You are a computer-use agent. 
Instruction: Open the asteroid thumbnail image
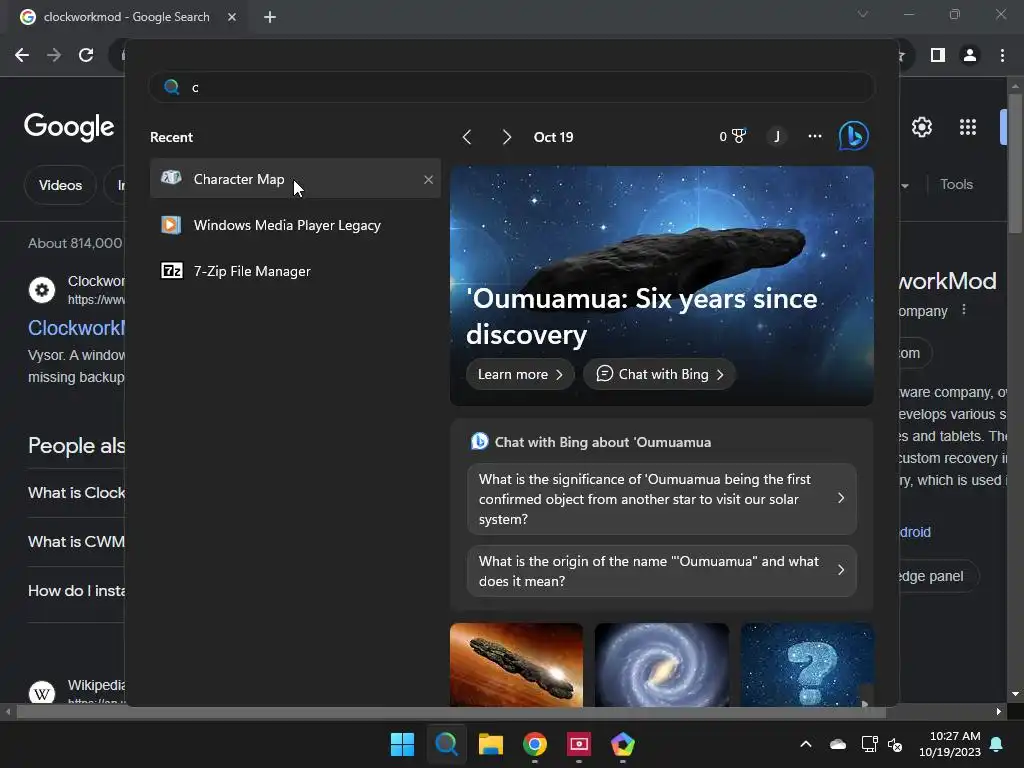(x=517, y=665)
